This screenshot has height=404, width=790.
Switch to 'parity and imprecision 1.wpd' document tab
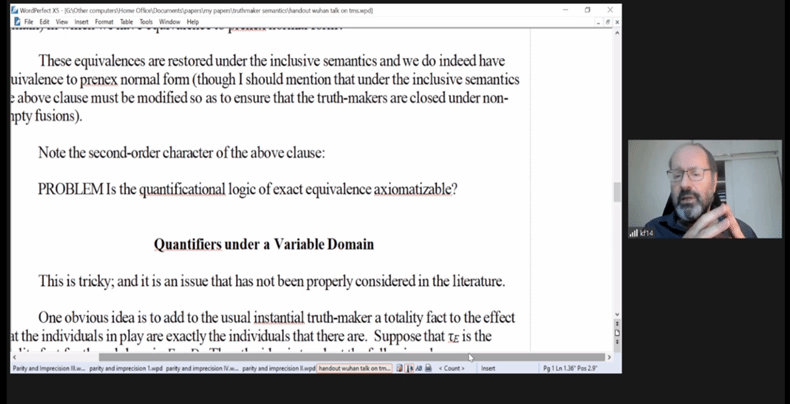[x=124, y=368]
